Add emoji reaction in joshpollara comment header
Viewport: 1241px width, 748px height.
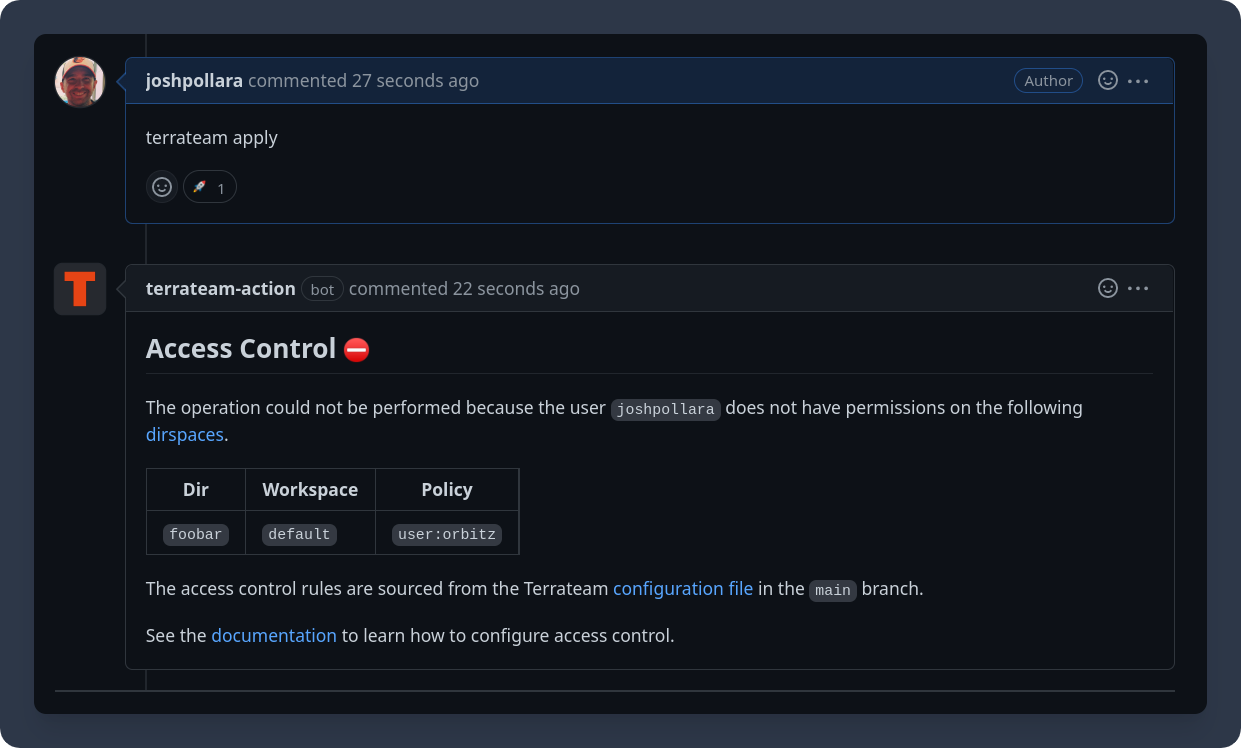click(1108, 81)
